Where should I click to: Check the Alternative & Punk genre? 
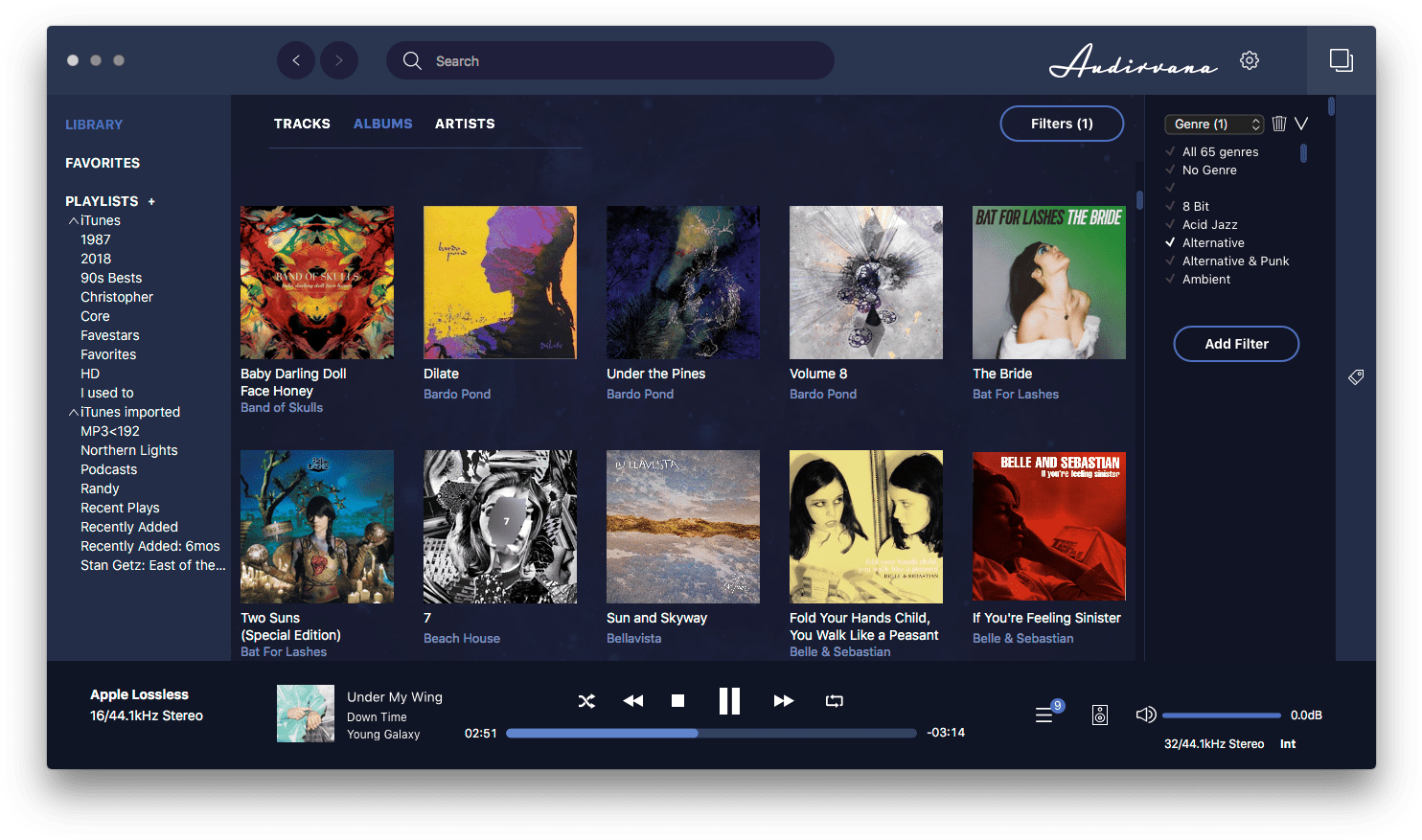click(1170, 261)
